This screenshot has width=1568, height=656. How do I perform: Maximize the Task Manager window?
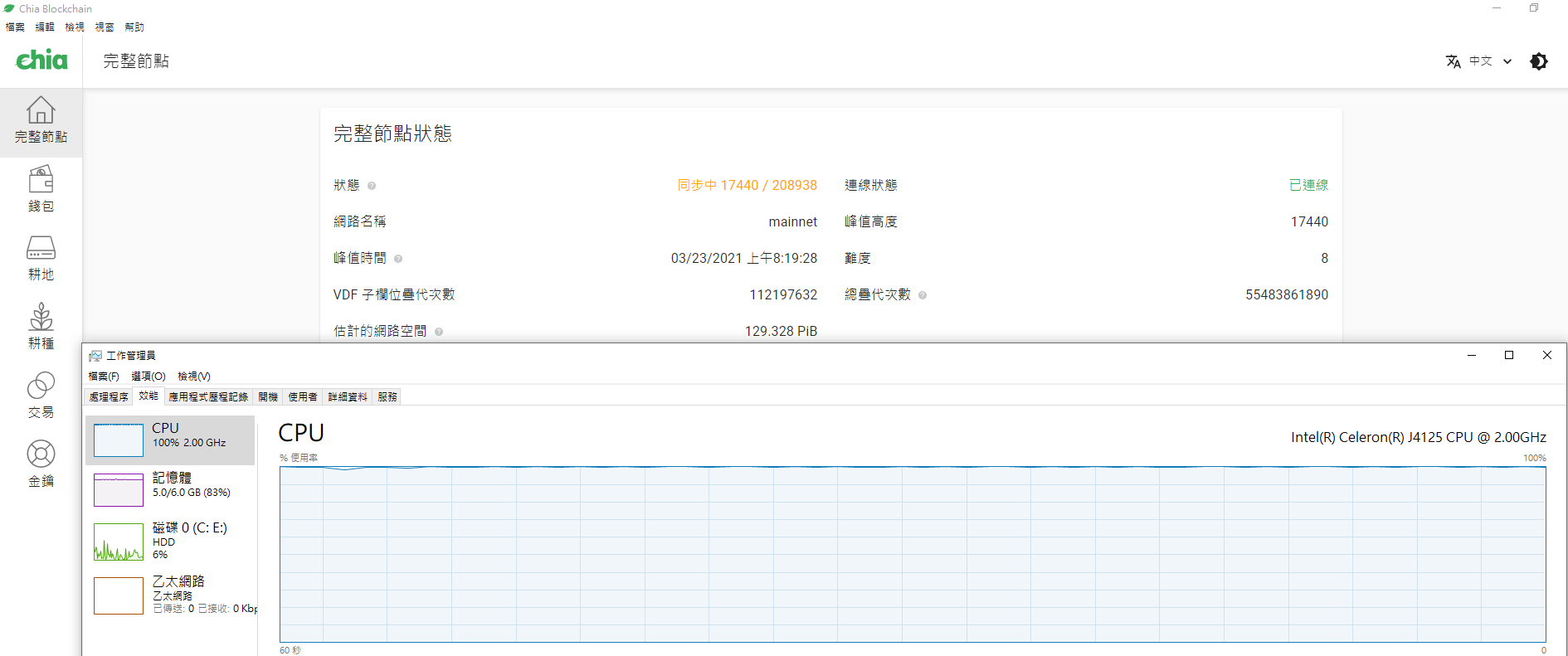(1509, 356)
